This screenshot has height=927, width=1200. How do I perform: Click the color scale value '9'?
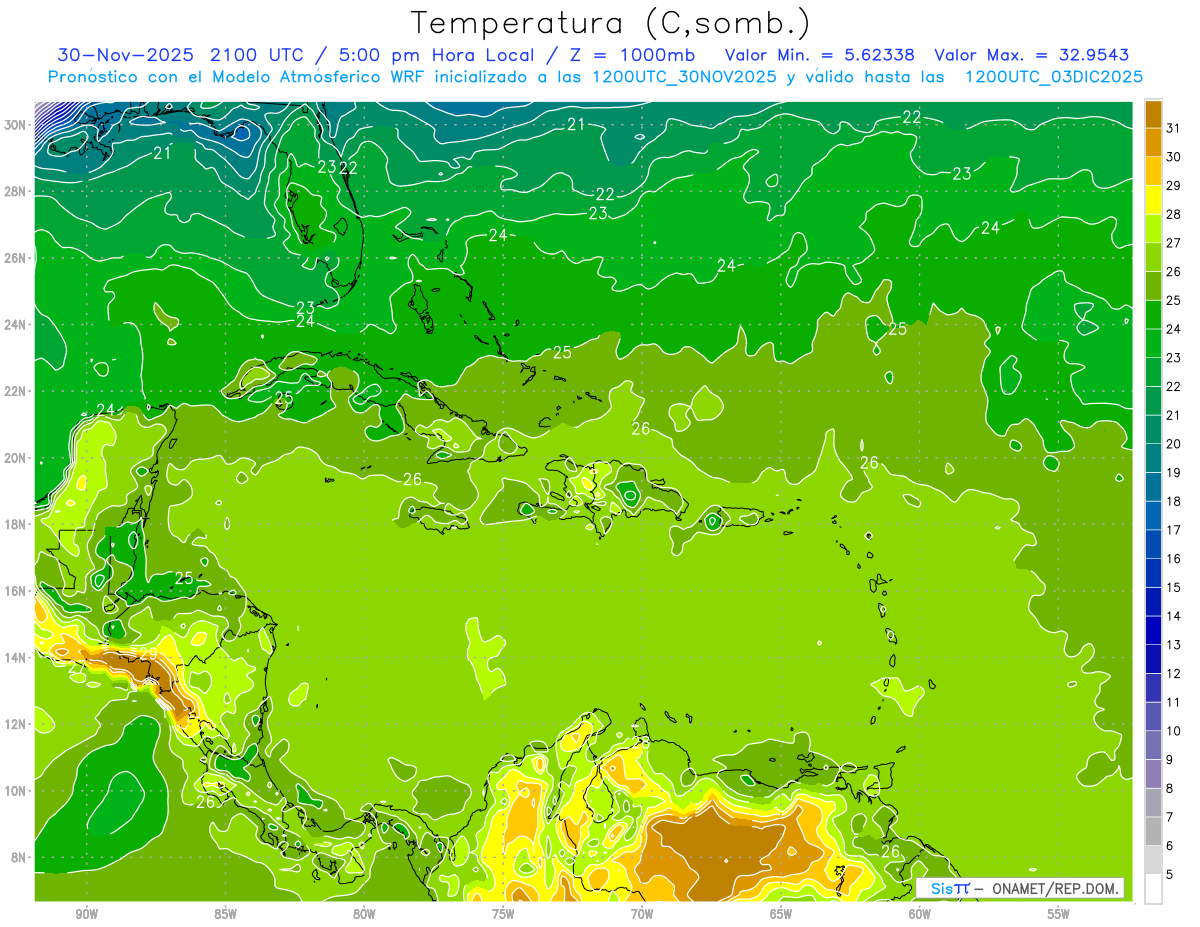tap(1170, 760)
